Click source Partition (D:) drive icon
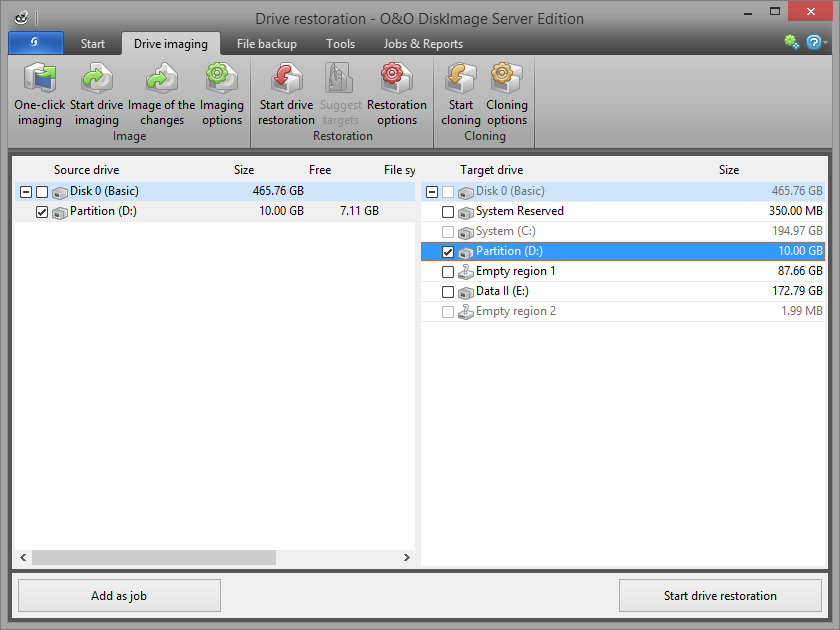Image resolution: width=840 pixels, height=630 pixels. click(x=59, y=212)
